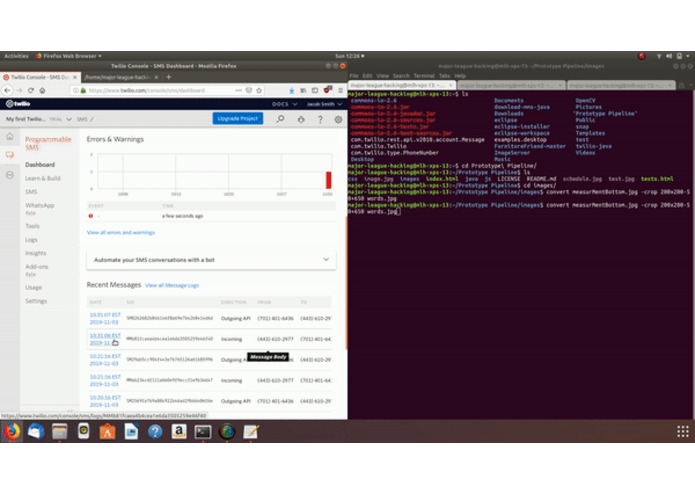695x494 pixels.
Task: Show Applications grid button
Action: coord(683,431)
